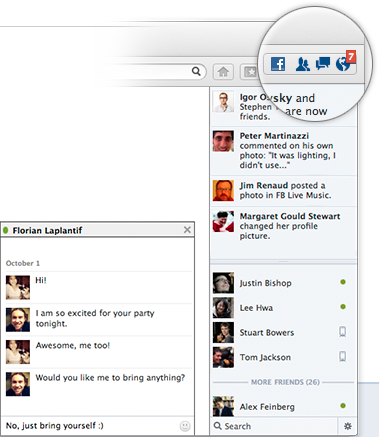Select Stuart Bowers in the friends list

(283, 332)
